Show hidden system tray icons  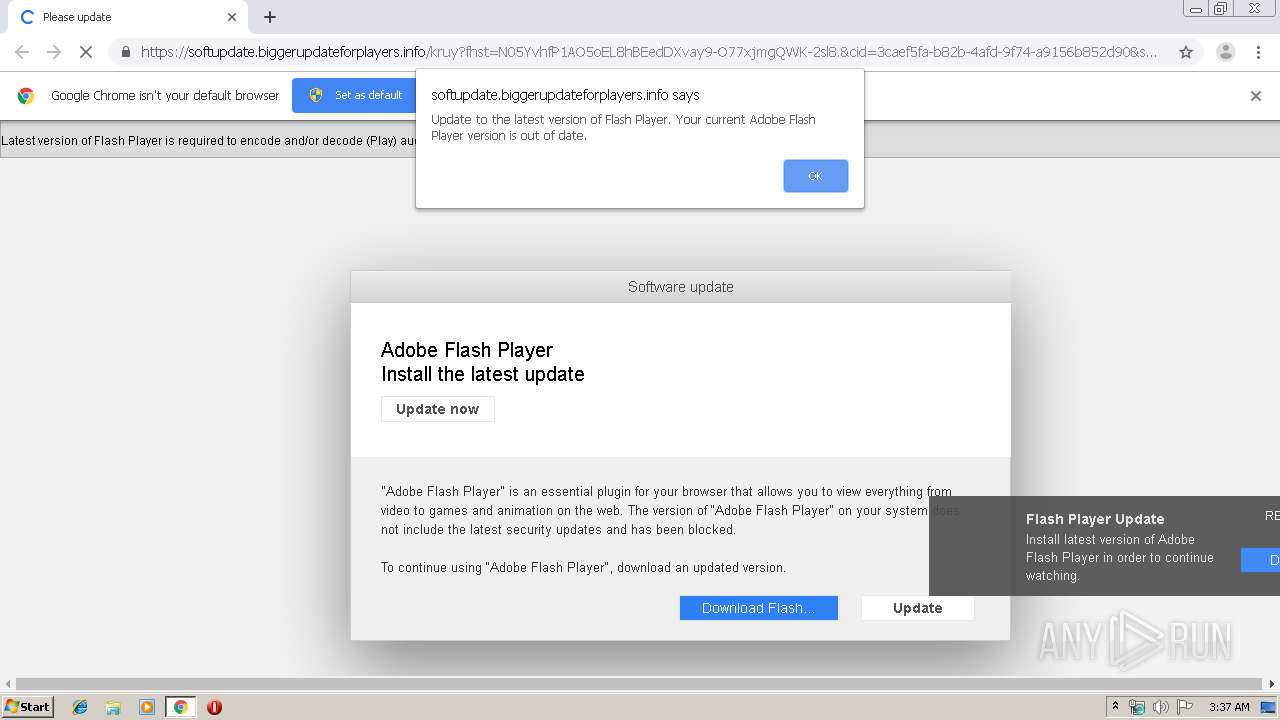pos(1115,707)
